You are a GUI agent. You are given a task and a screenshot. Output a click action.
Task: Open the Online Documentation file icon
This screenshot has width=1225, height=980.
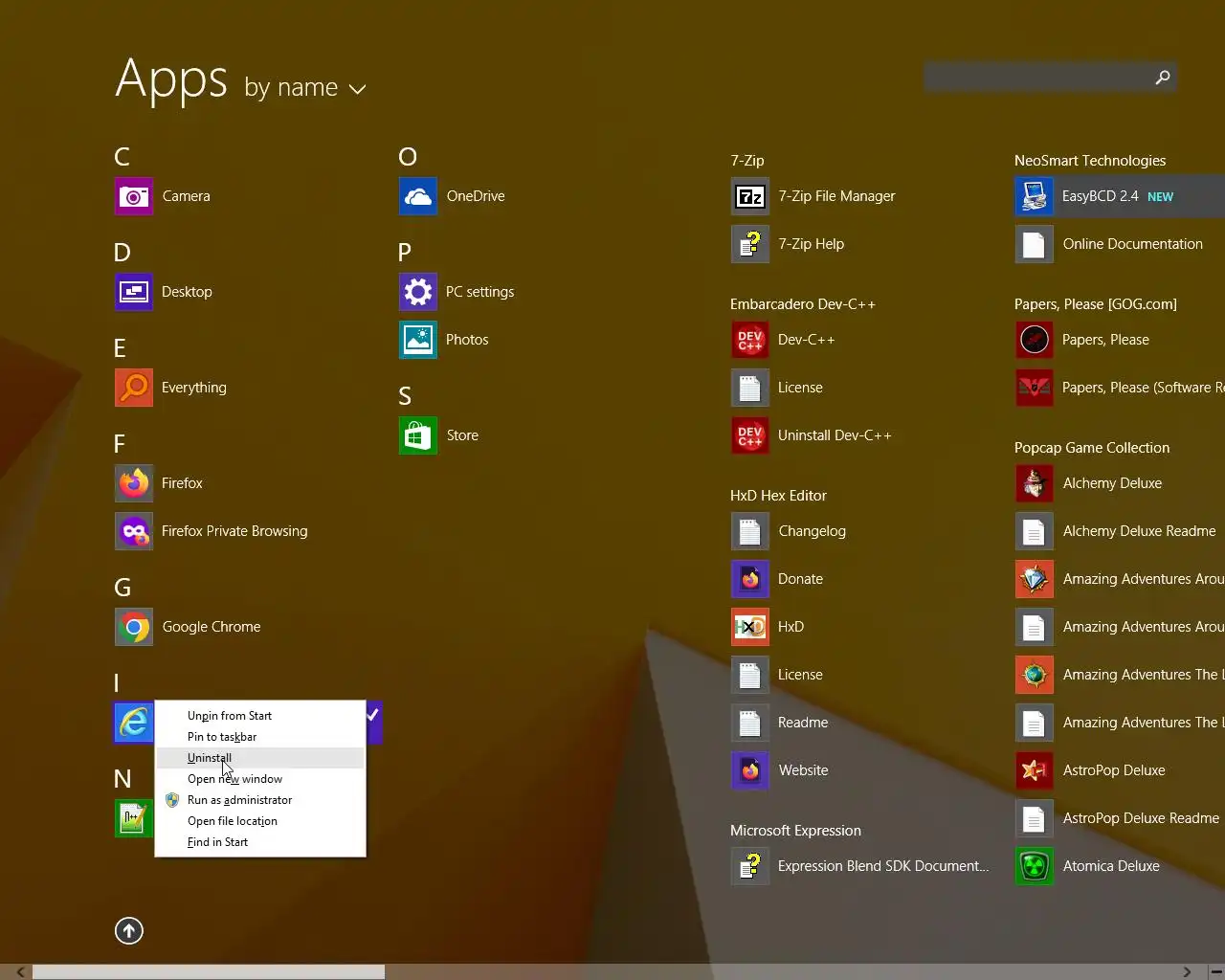[1035, 244]
